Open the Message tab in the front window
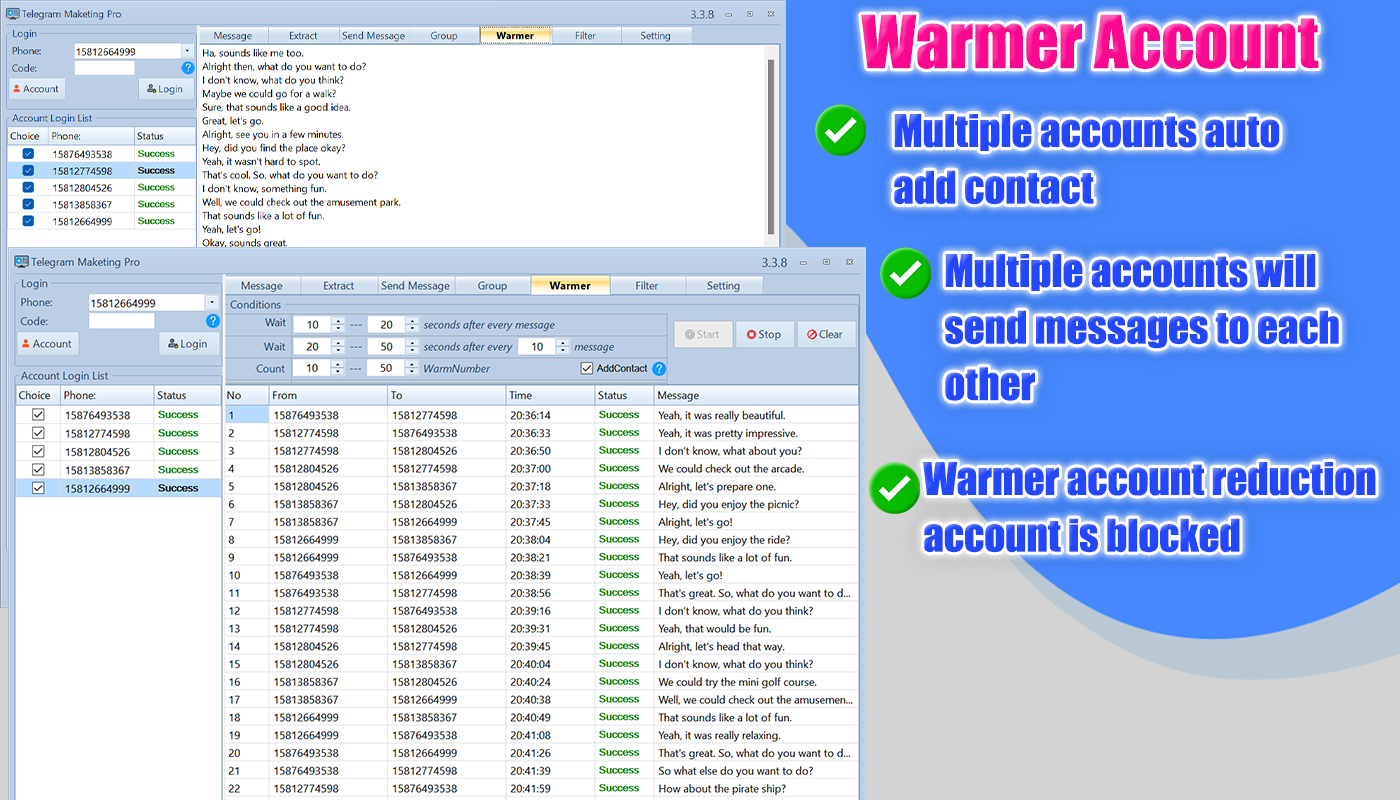The width and height of the screenshot is (1400, 800). pyautogui.click(x=262, y=286)
